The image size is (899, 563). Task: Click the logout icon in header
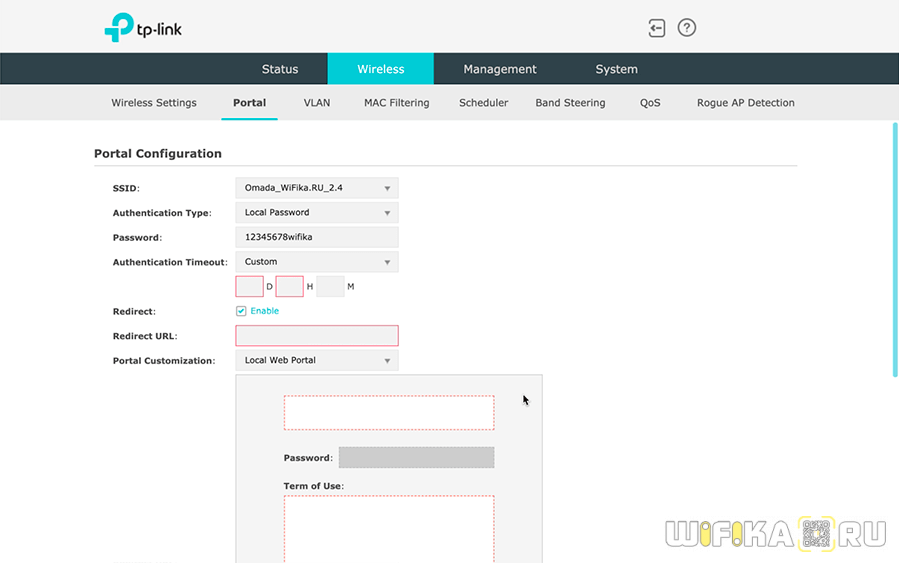(x=657, y=28)
